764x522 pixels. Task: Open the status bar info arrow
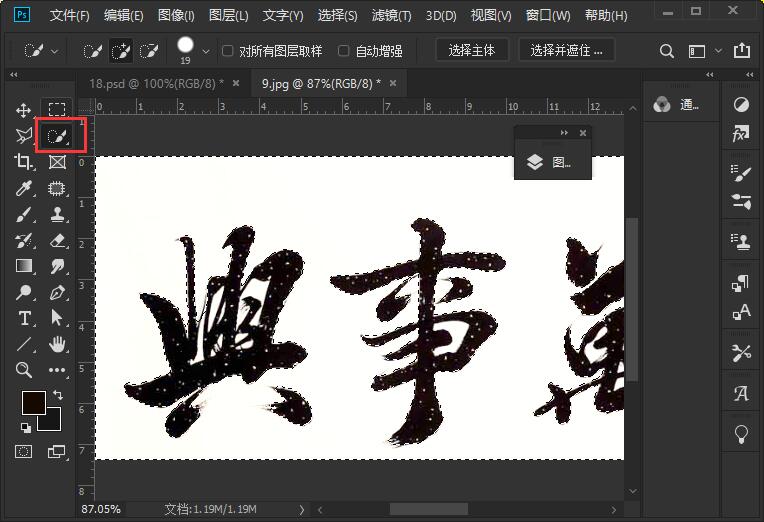pos(302,510)
